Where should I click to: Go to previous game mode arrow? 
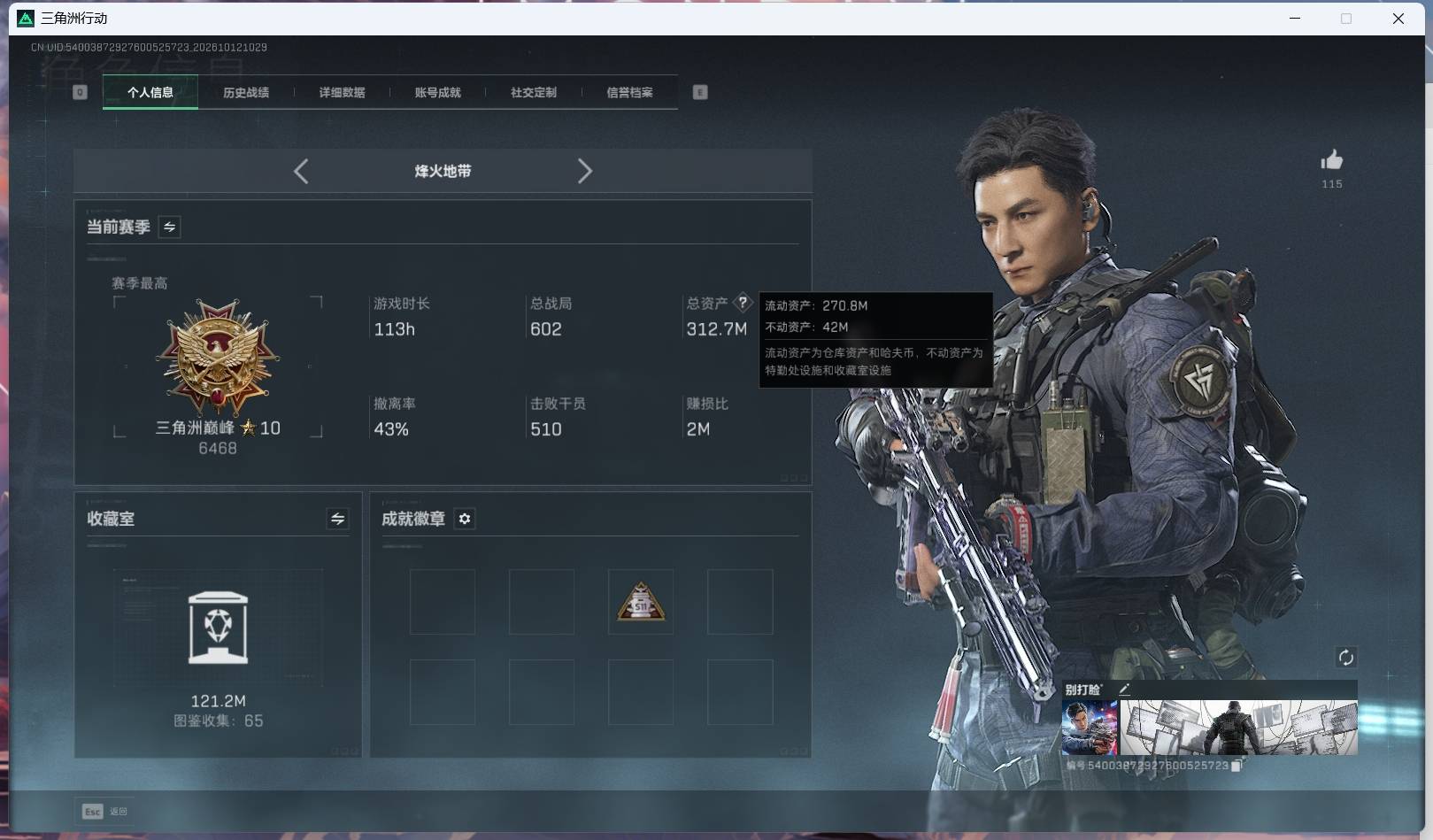(301, 171)
